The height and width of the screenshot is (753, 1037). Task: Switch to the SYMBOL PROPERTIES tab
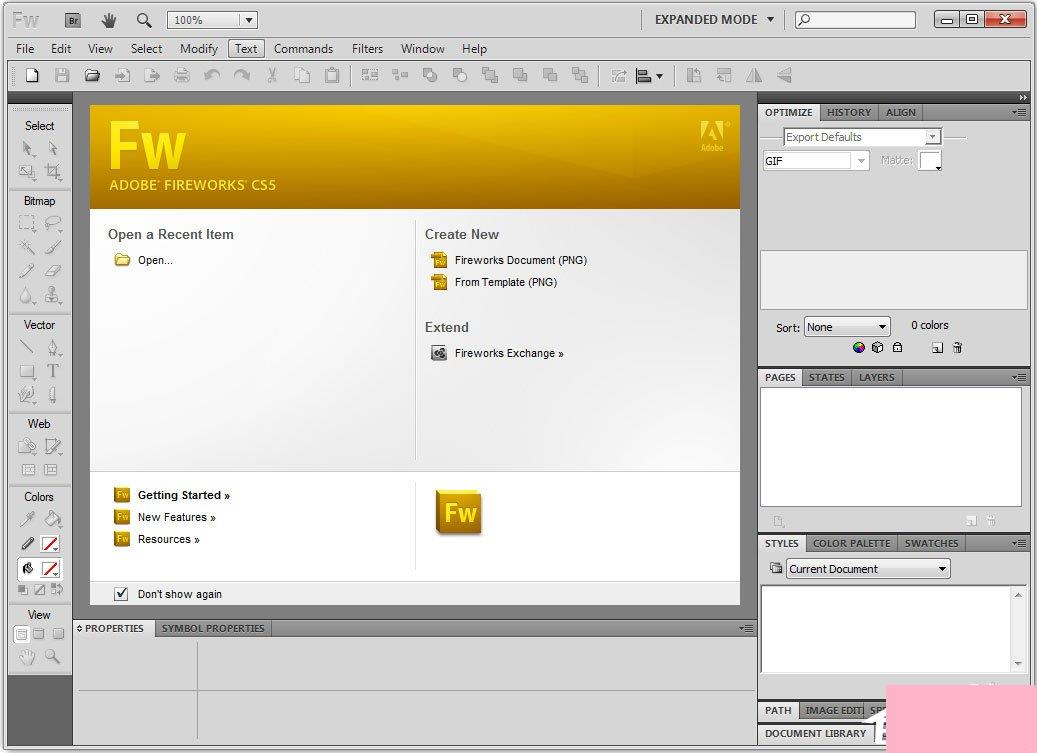point(213,628)
